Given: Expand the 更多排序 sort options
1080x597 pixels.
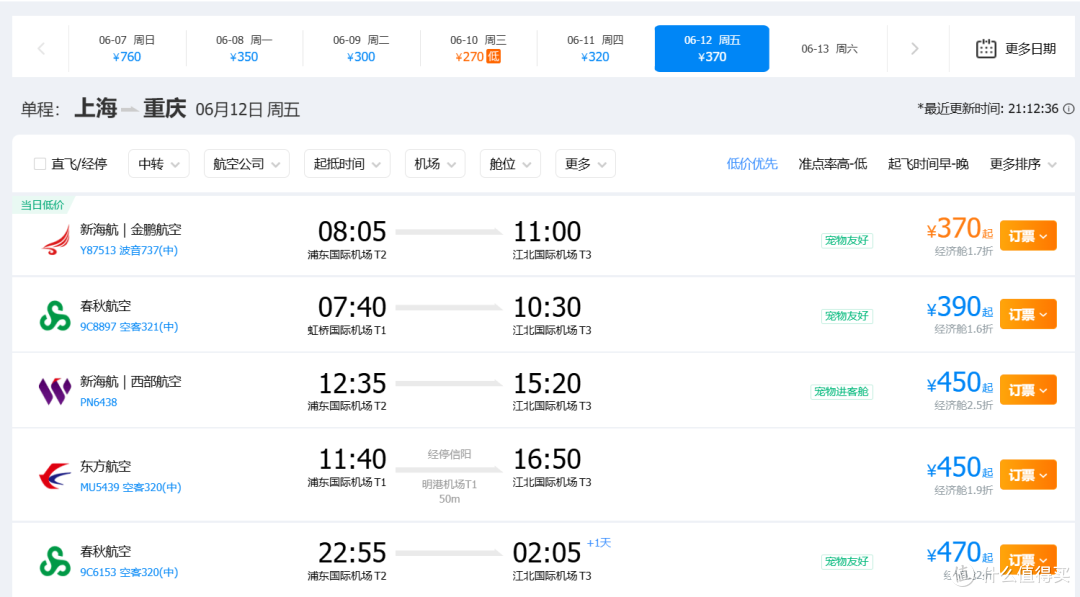Looking at the screenshot, I should tap(1023, 164).
